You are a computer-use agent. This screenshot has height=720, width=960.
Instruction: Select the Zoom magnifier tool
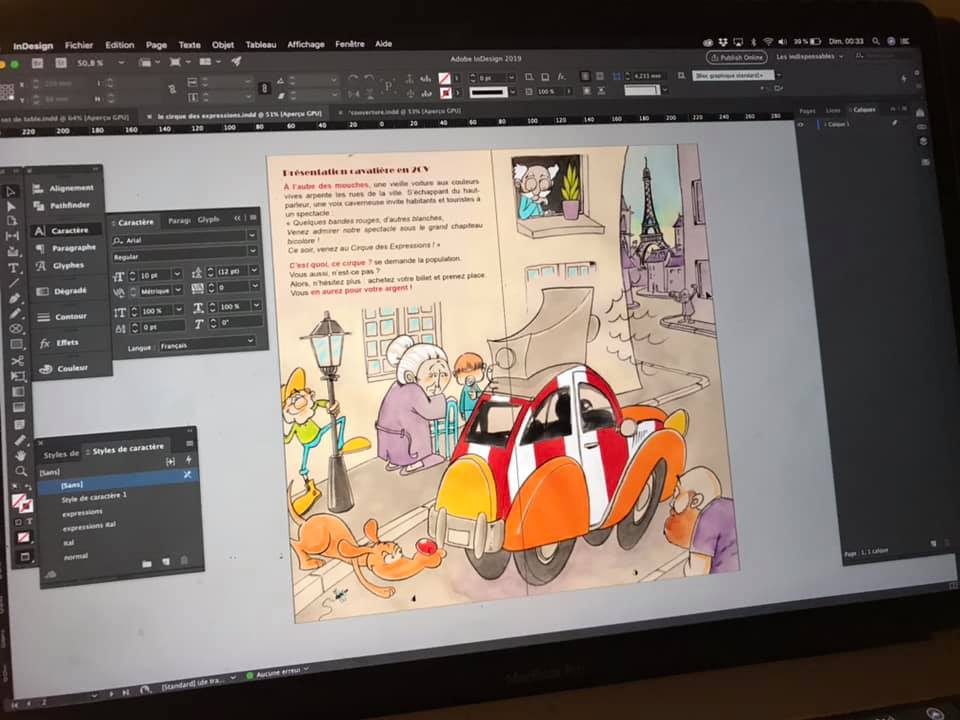[21, 471]
